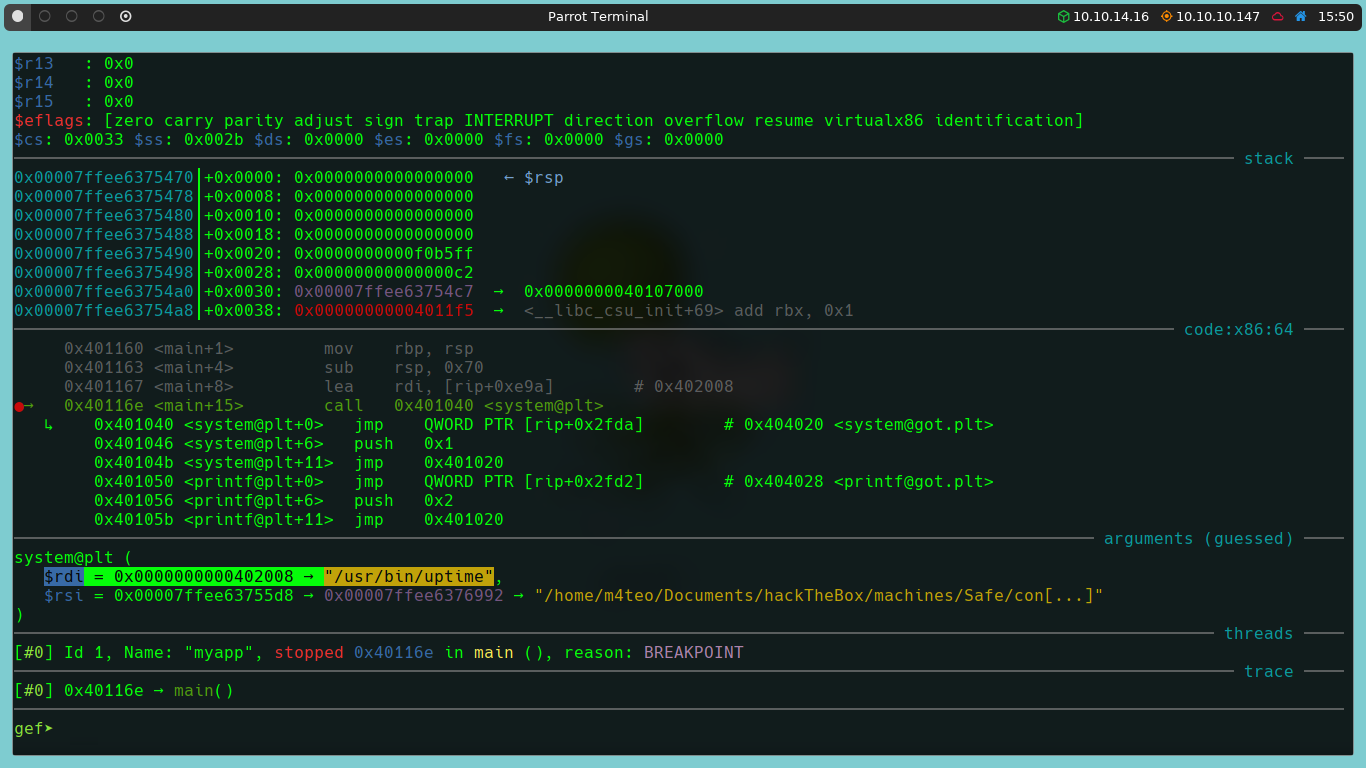Image resolution: width=1366 pixels, height=768 pixels.
Task: Click the stack section header label
Action: click(1269, 158)
